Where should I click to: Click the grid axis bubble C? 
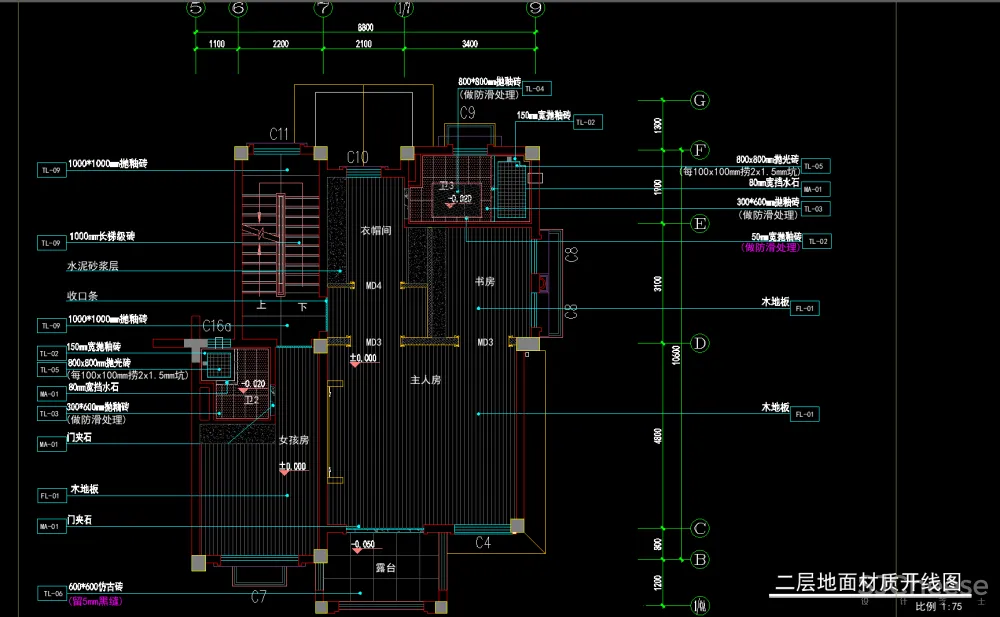(x=700, y=529)
